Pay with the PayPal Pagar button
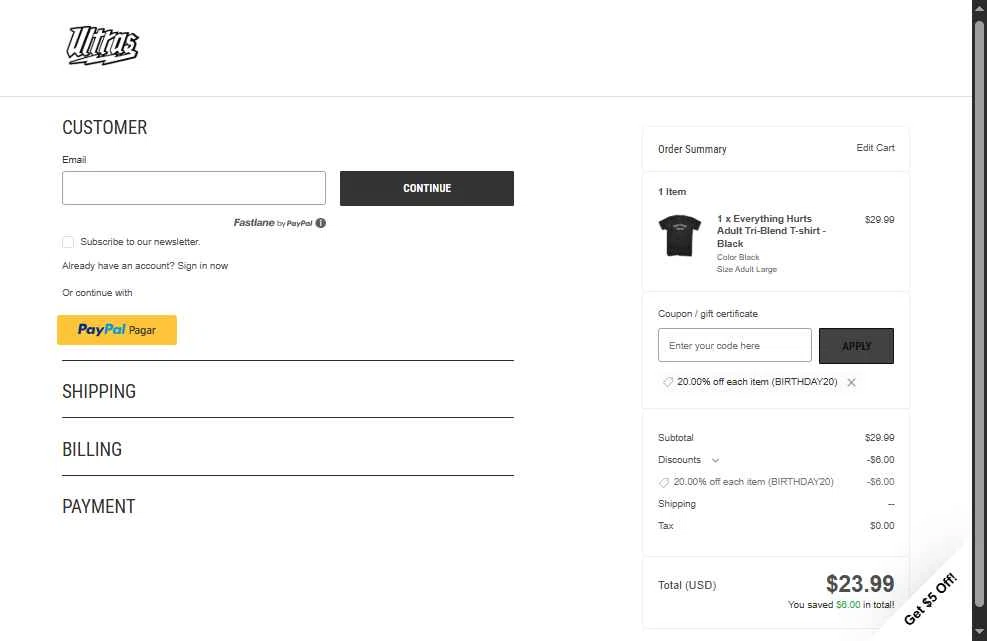 (117, 330)
